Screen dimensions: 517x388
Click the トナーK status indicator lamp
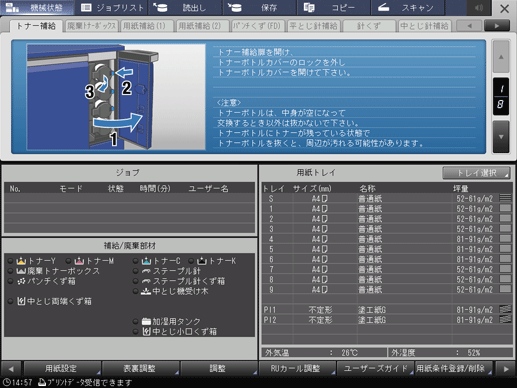coord(191,261)
